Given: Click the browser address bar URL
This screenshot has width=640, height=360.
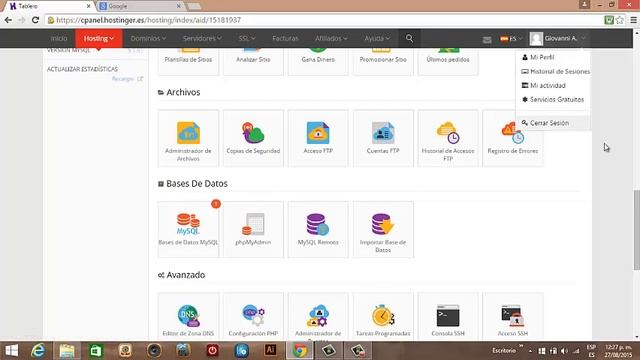Looking at the screenshot, I should tap(149, 20).
